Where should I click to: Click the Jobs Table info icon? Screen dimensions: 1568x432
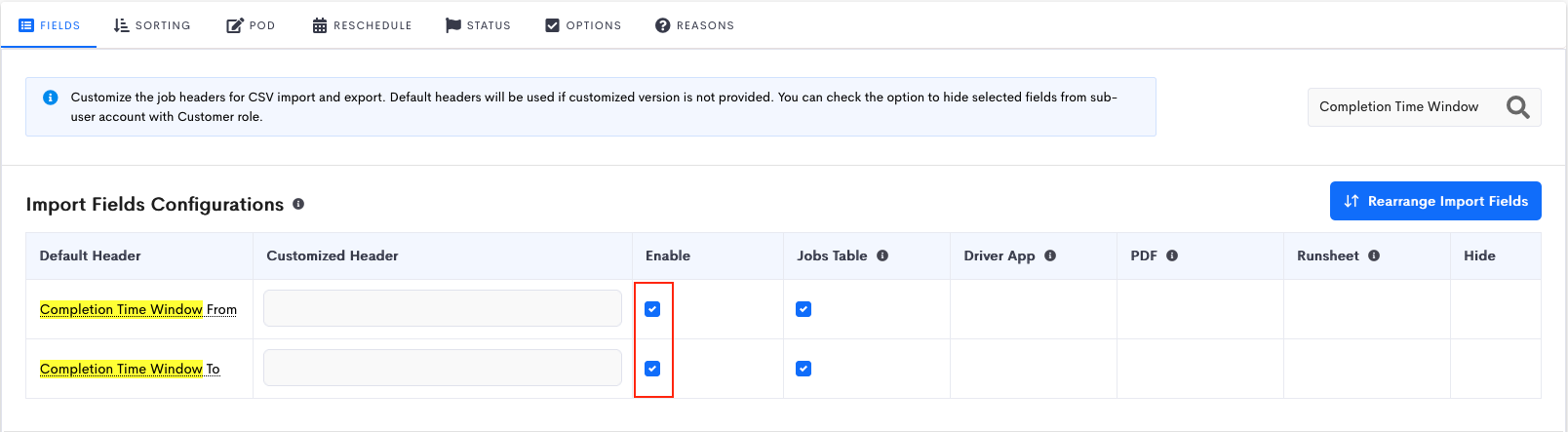point(882,255)
